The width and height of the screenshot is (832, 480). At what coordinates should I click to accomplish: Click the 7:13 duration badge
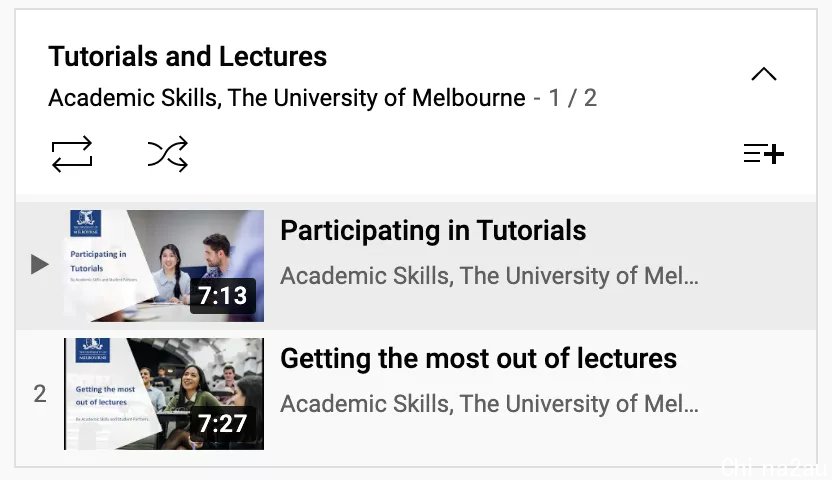tap(223, 295)
